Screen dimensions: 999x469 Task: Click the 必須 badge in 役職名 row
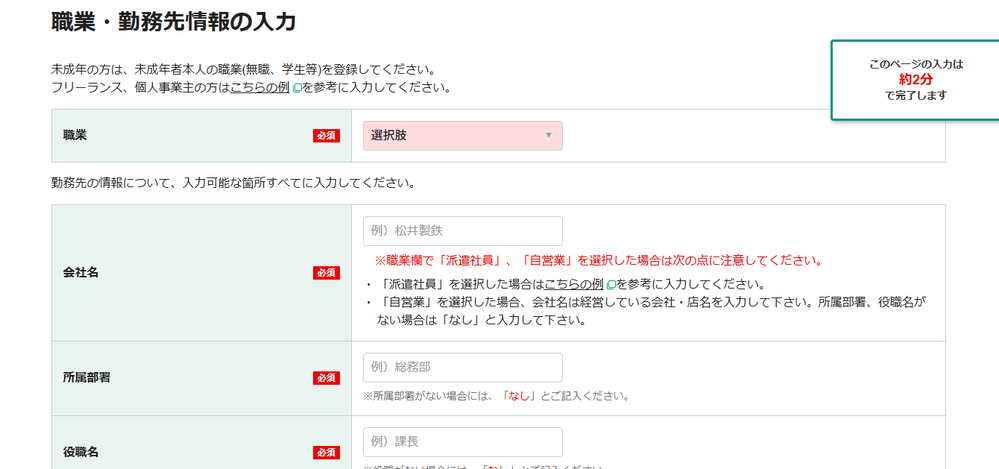[326, 452]
